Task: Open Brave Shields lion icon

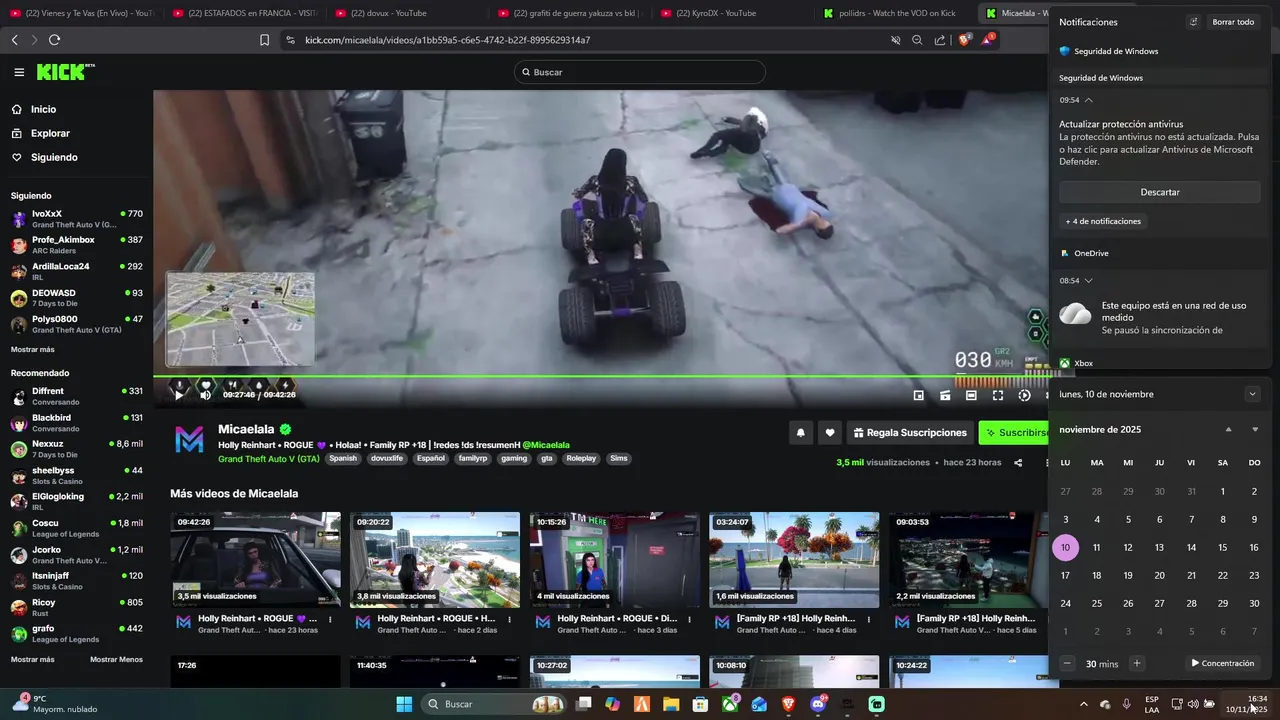Action: coord(965,40)
